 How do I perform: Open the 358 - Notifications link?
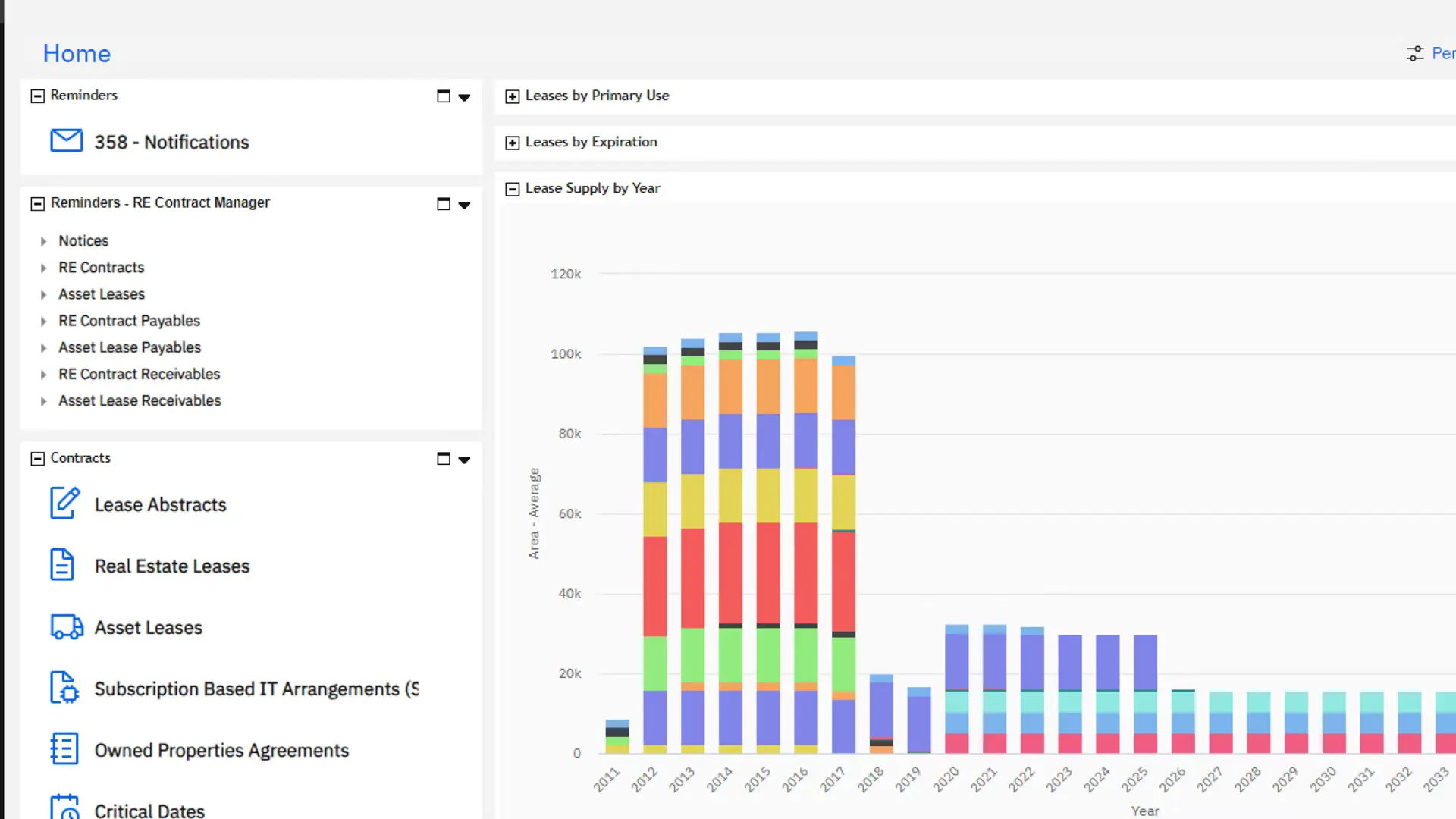pyautogui.click(x=171, y=142)
